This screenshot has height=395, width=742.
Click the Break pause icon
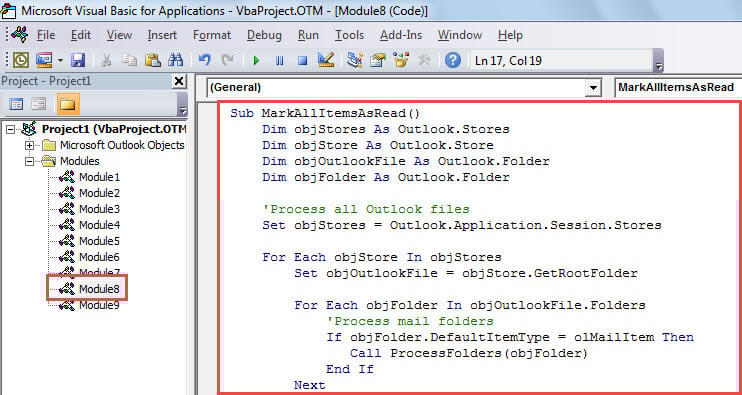[280, 61]
